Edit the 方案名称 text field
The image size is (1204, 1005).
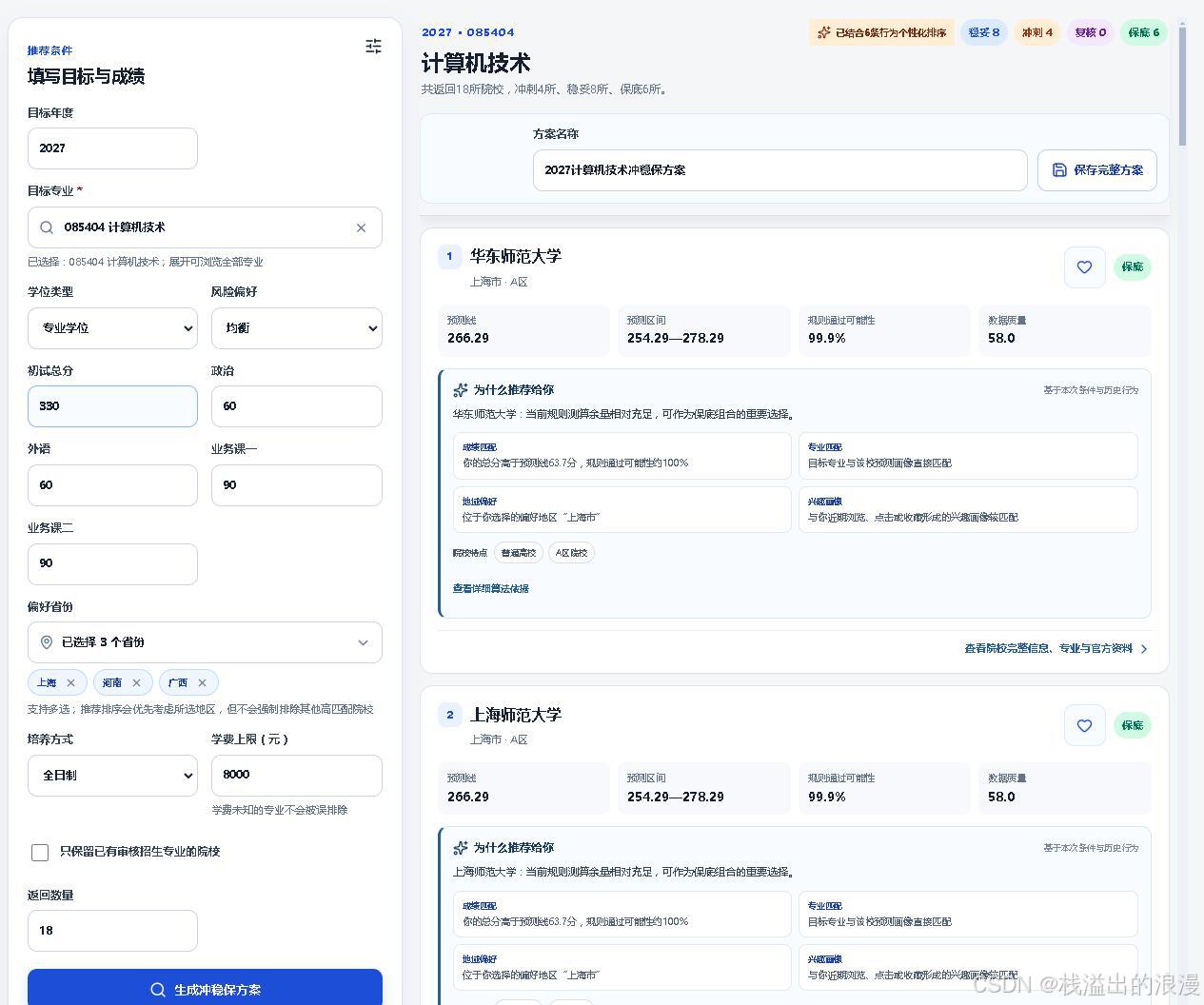780,170
